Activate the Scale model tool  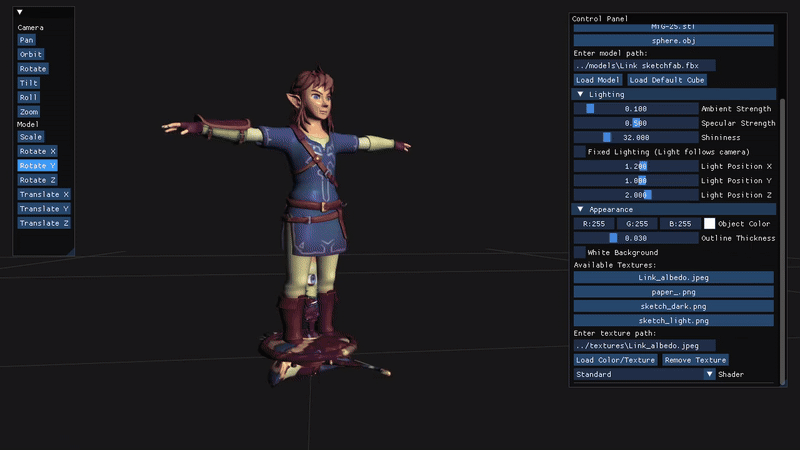click(31, 137)
